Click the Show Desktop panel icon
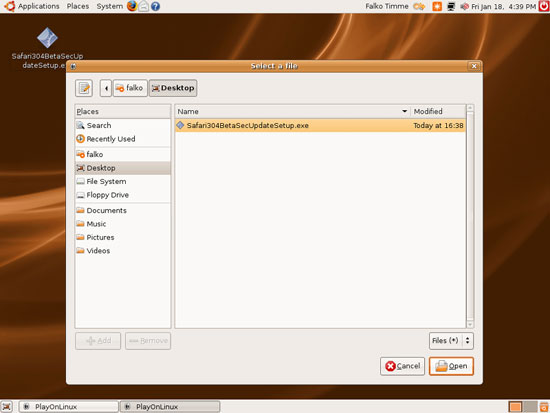550x413 pixels. [7, 407]
